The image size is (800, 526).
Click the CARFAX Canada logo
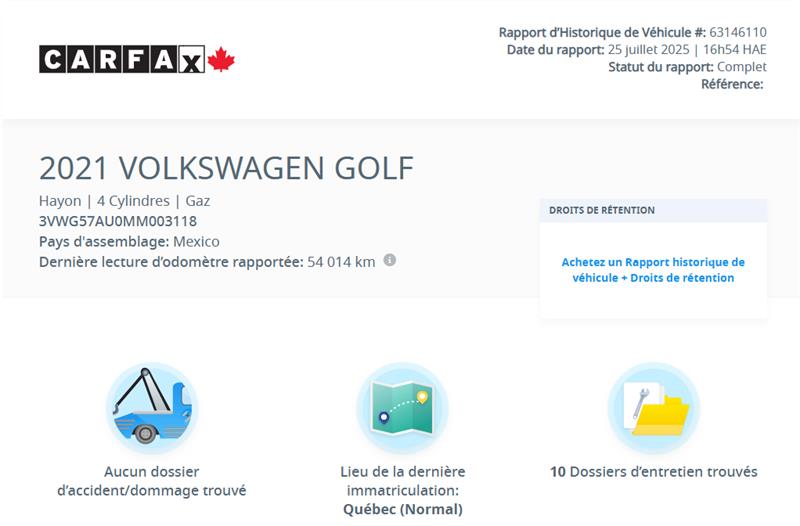point(137,59)
